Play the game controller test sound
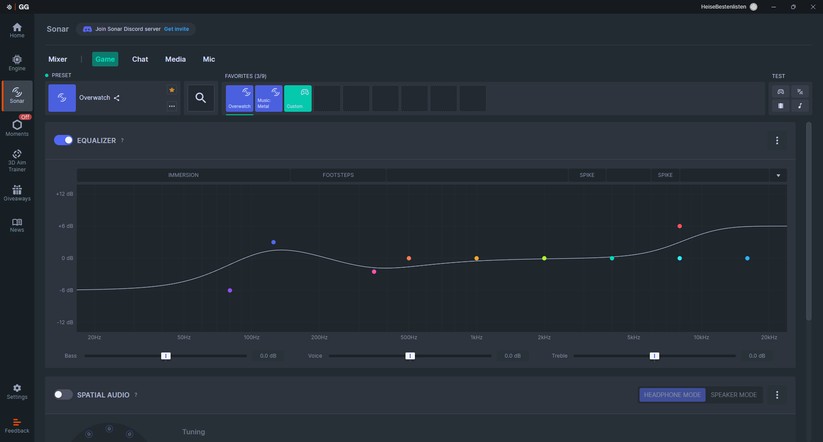The image size is (823, 442). pyautogui.click(x=780, y=91)
